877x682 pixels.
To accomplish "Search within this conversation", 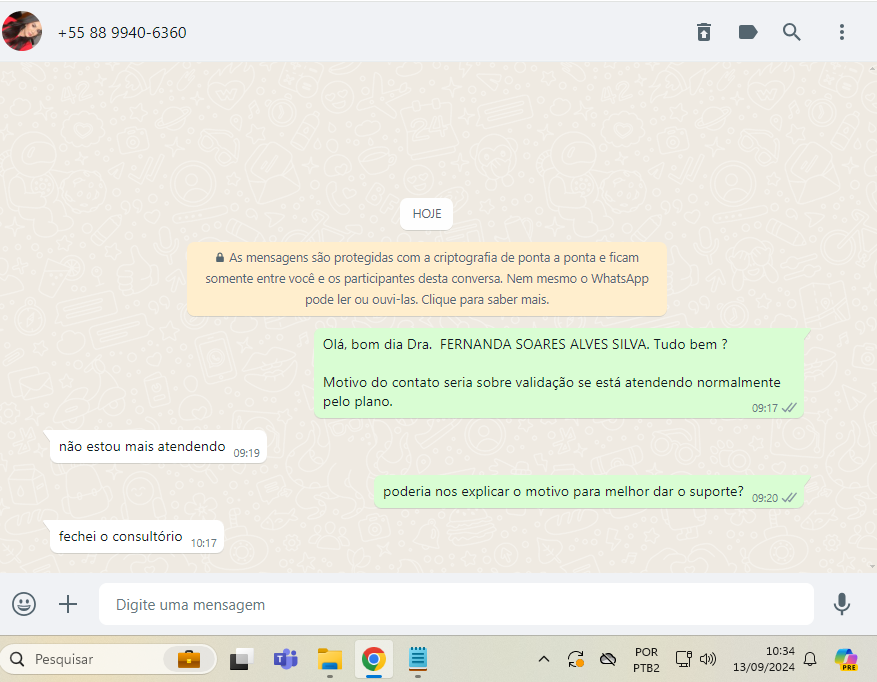I will [x=792, y=32].
